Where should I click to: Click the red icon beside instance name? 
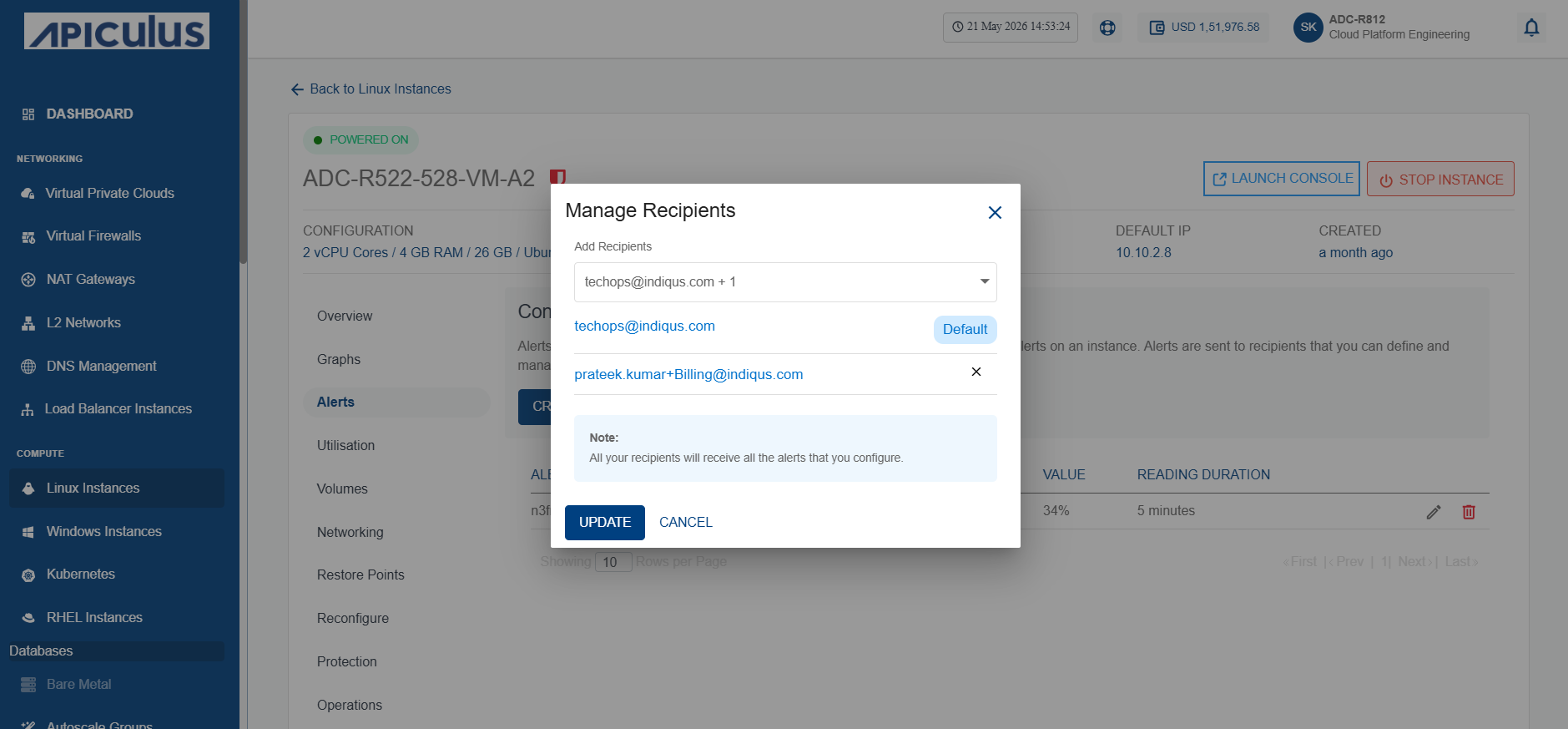pos(558,177)
